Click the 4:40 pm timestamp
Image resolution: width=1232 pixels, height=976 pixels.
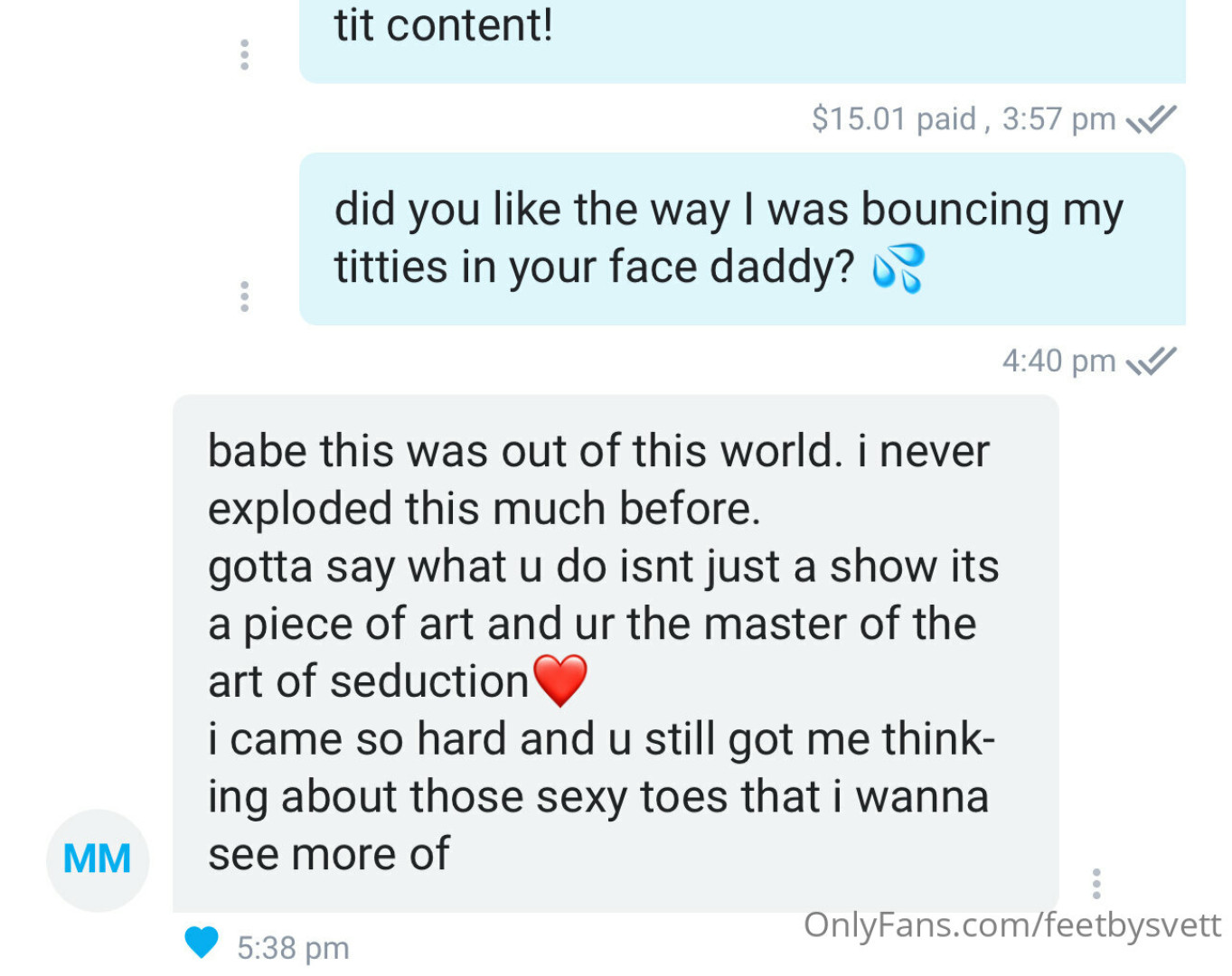(1058, 361)
